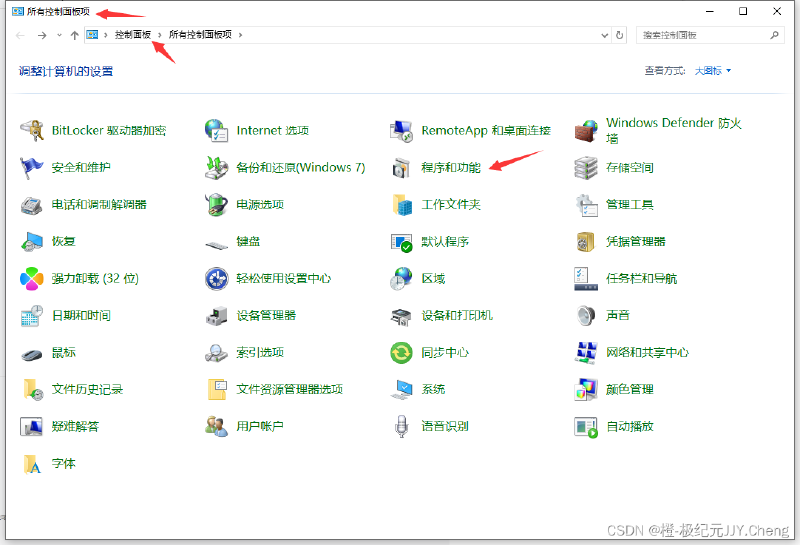Click the control panel icon in address bar

click(92, 35)
